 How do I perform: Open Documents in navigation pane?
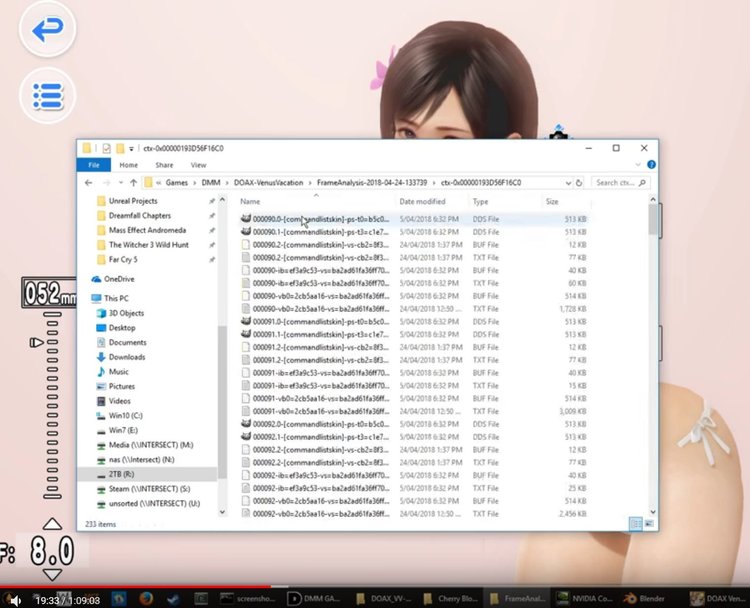127,343
